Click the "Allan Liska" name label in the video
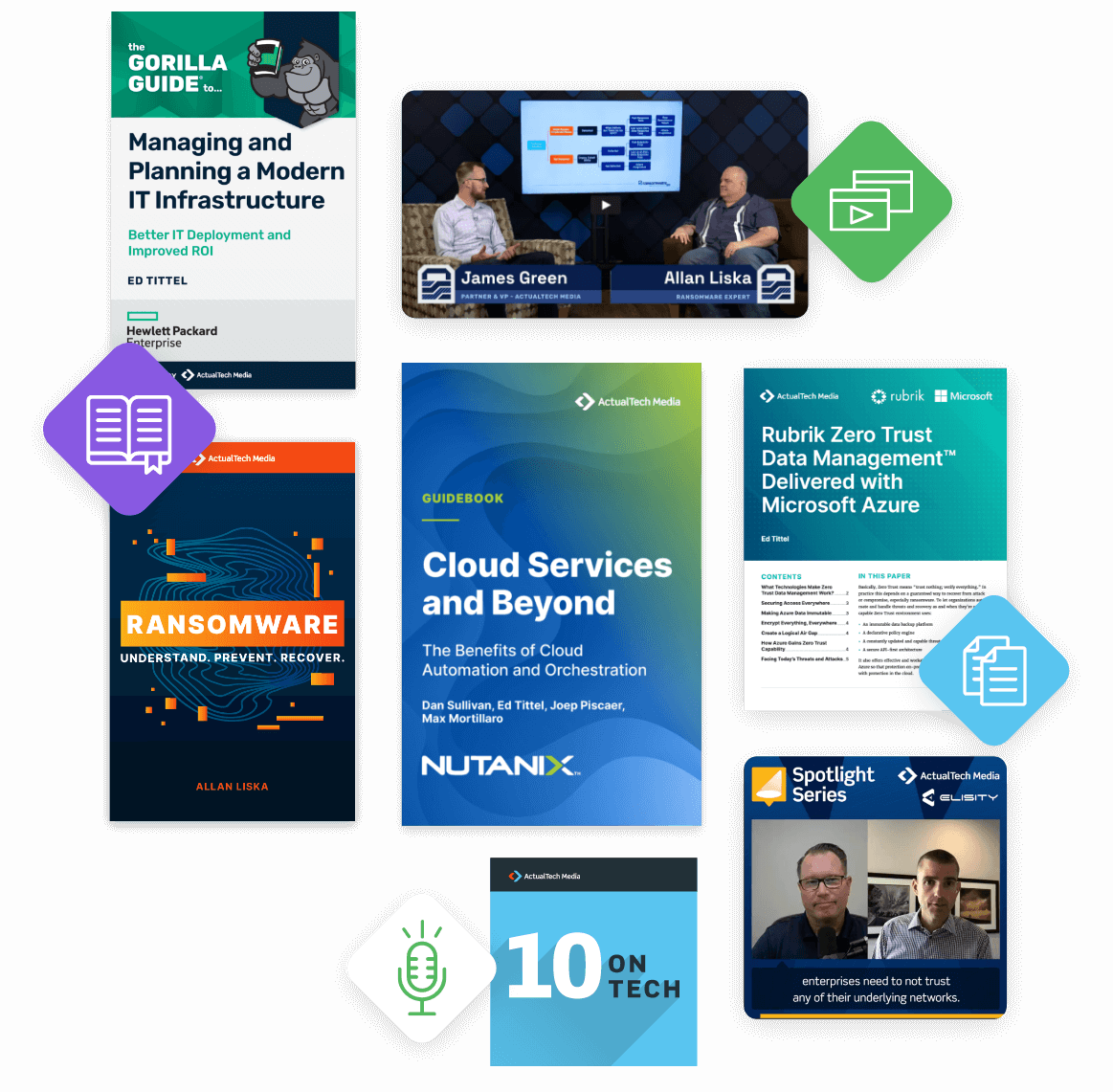1113x1092 pixels. [707, 278]
